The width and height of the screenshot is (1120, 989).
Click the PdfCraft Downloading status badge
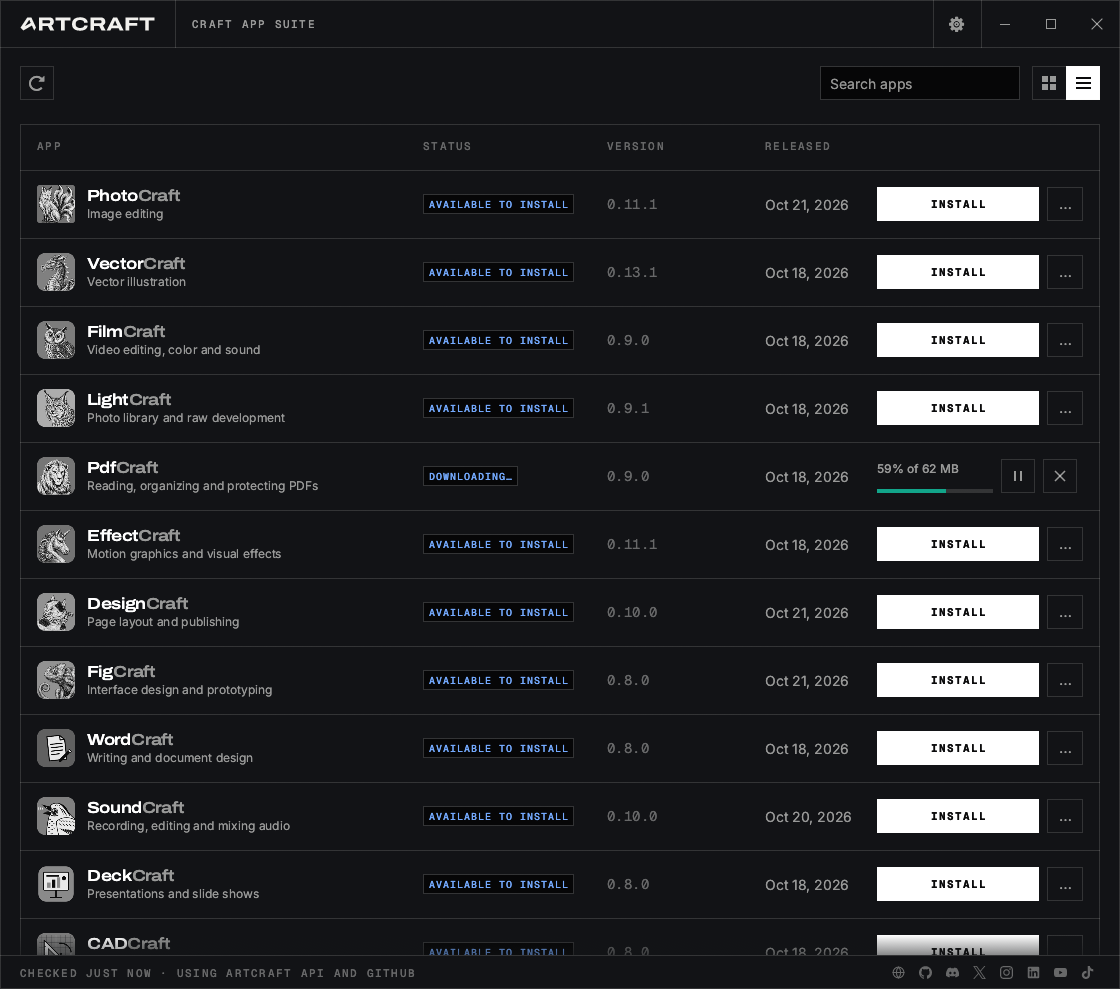click(470, 476)
